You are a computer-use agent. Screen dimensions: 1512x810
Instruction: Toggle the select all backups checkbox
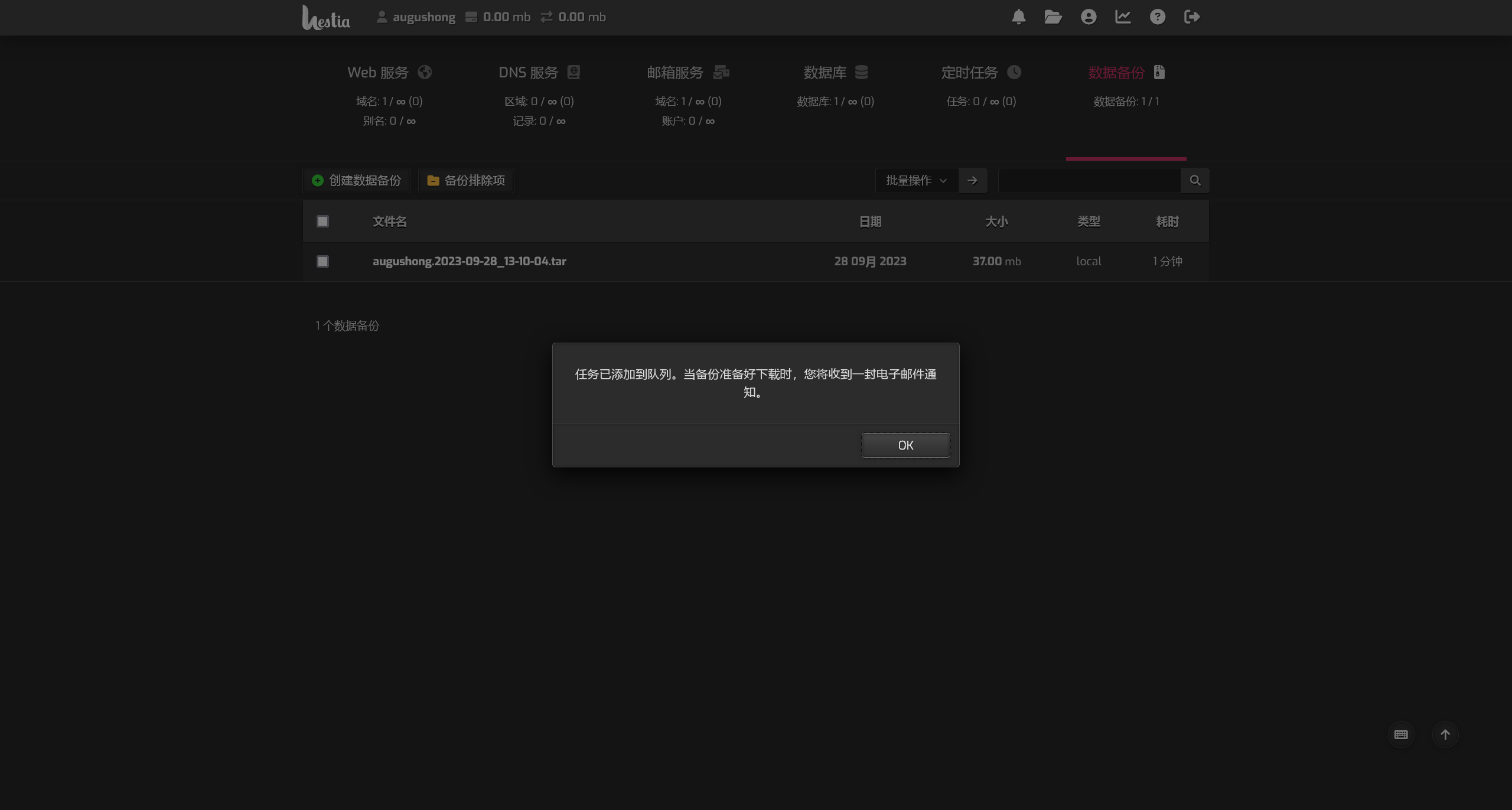click(322, 222)
